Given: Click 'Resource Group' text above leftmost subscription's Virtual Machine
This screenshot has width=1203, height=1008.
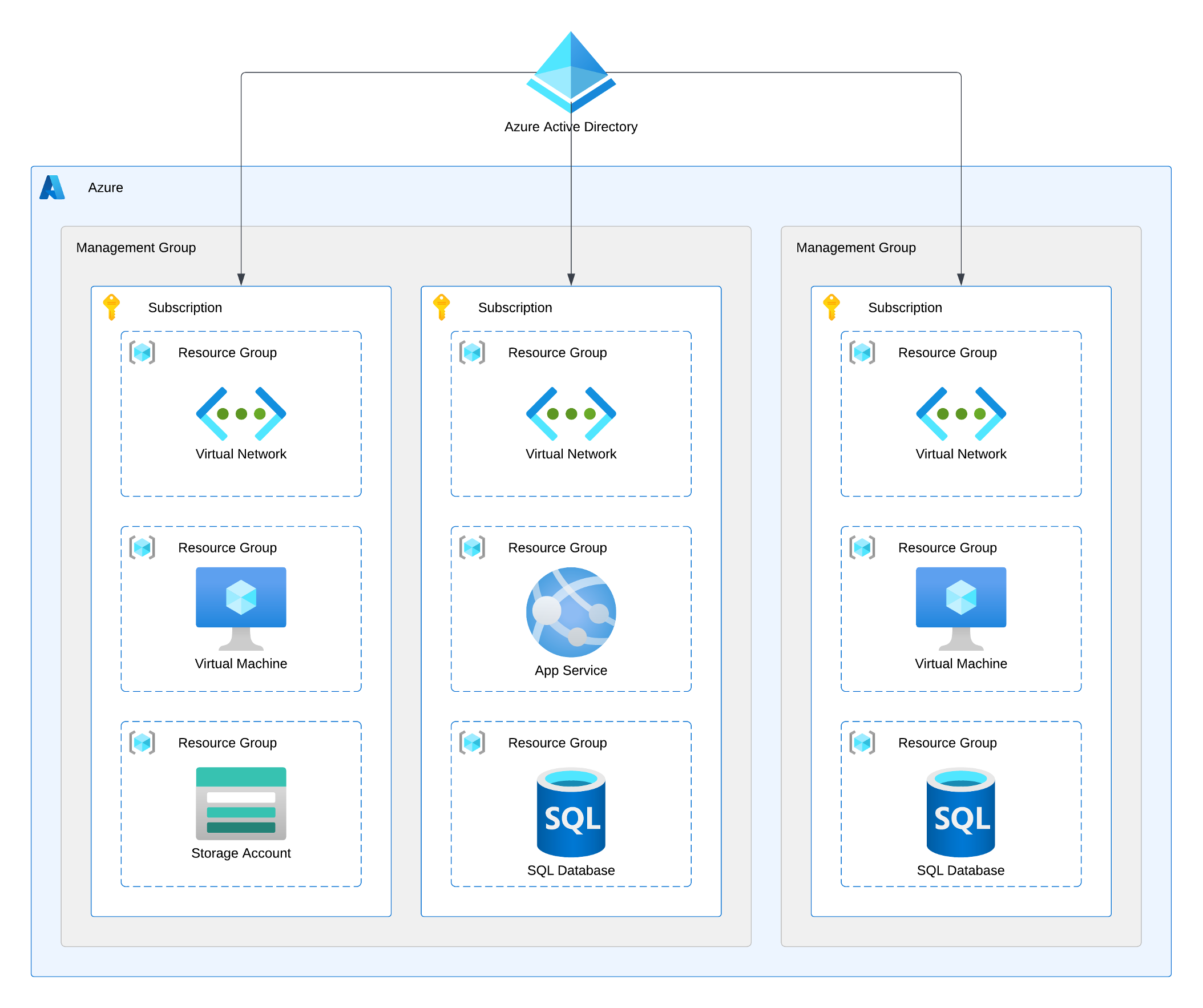Looking at the screenshot, I should [228, 548].
